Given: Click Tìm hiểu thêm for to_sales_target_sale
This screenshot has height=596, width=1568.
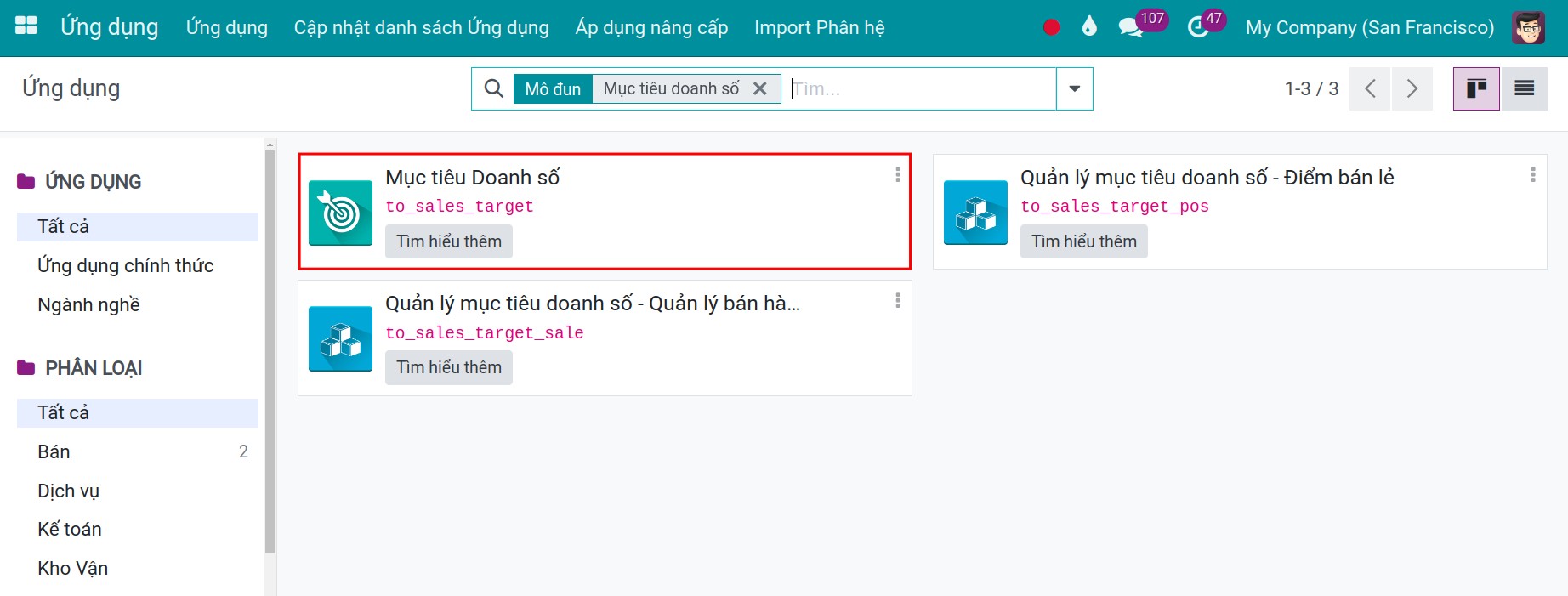Looking at the screenshot, I should pos(449,367).
